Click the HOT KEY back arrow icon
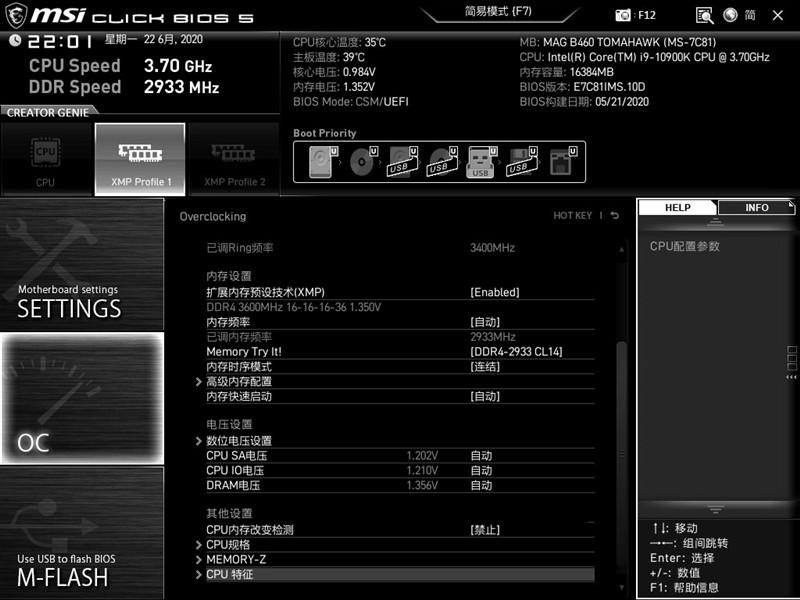 tap(615, 215)
